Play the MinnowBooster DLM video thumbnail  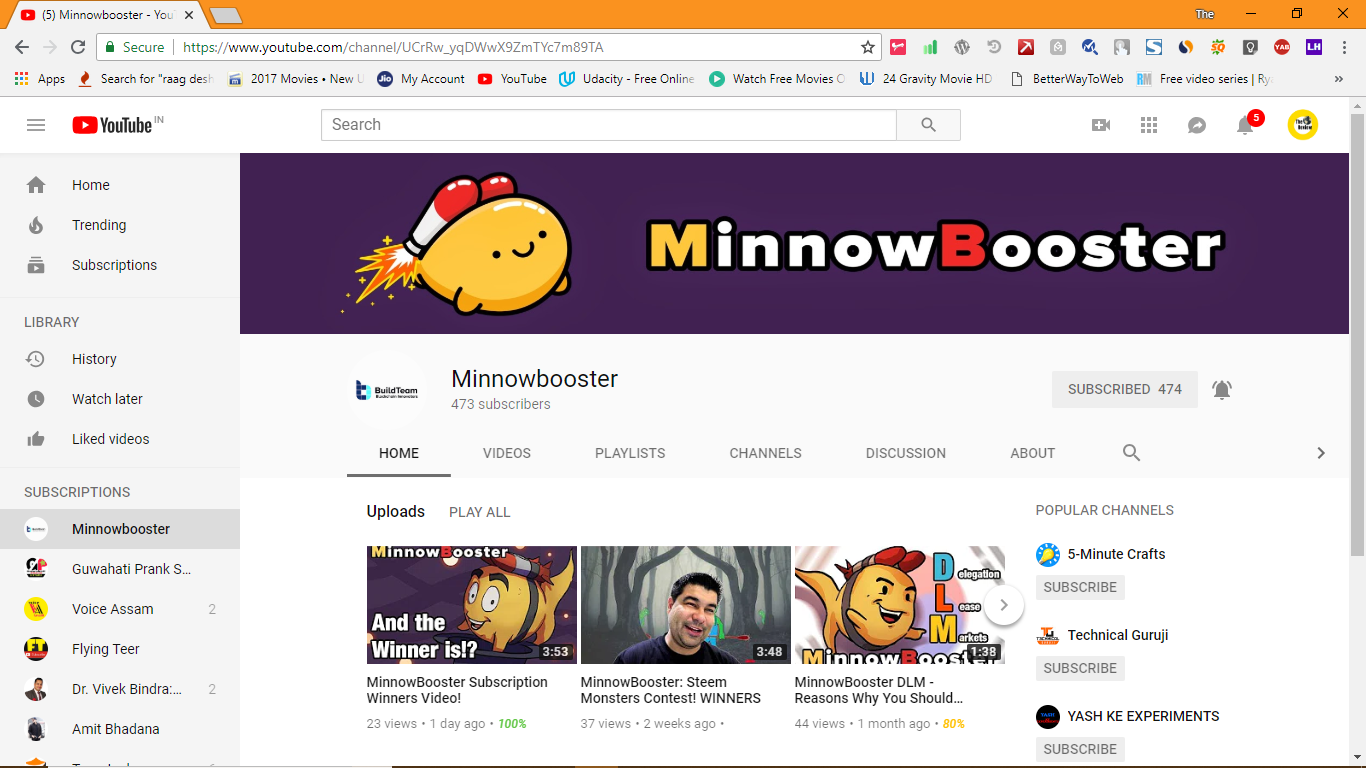(900, 605)
